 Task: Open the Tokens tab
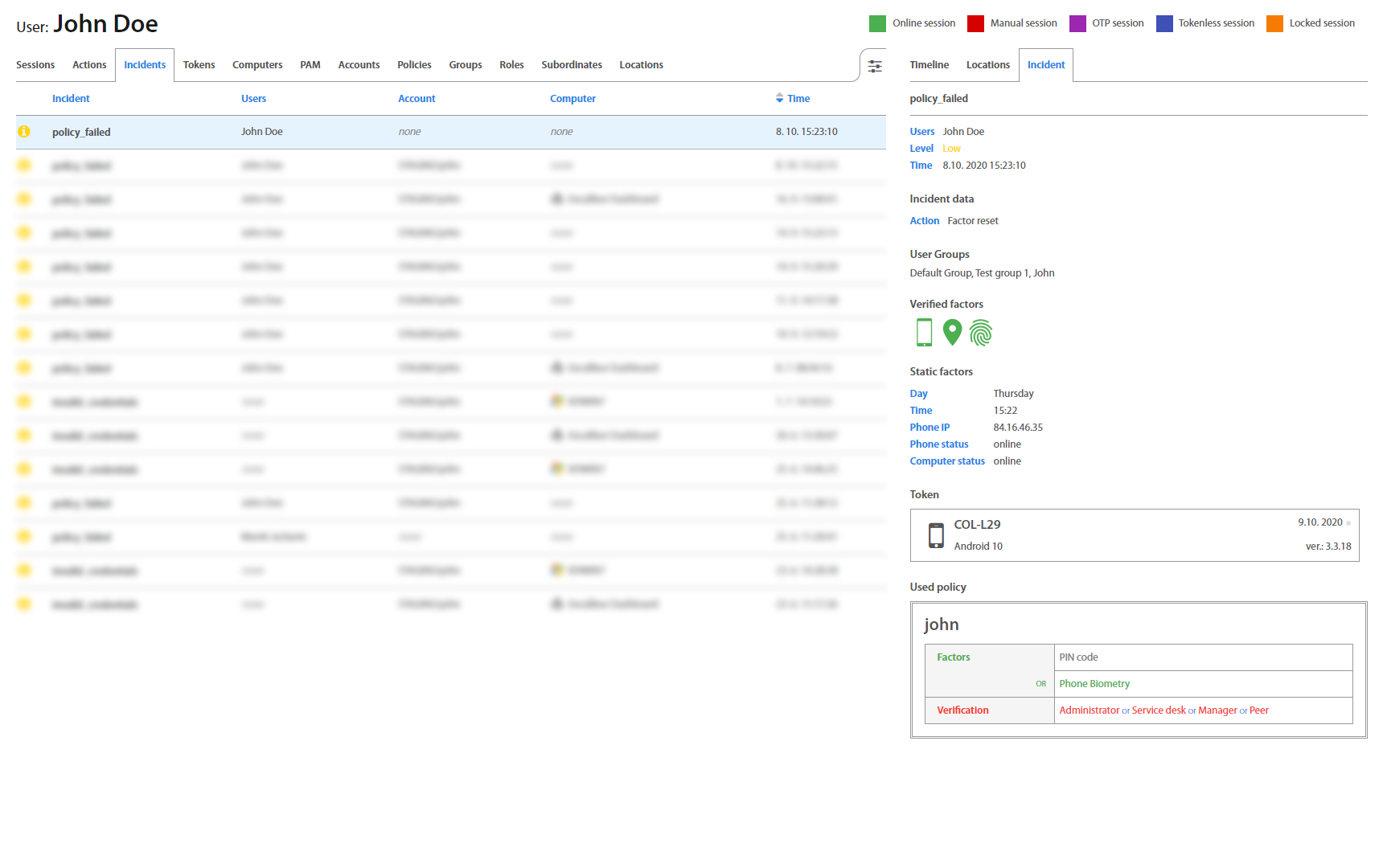click(x=199, y=65)
